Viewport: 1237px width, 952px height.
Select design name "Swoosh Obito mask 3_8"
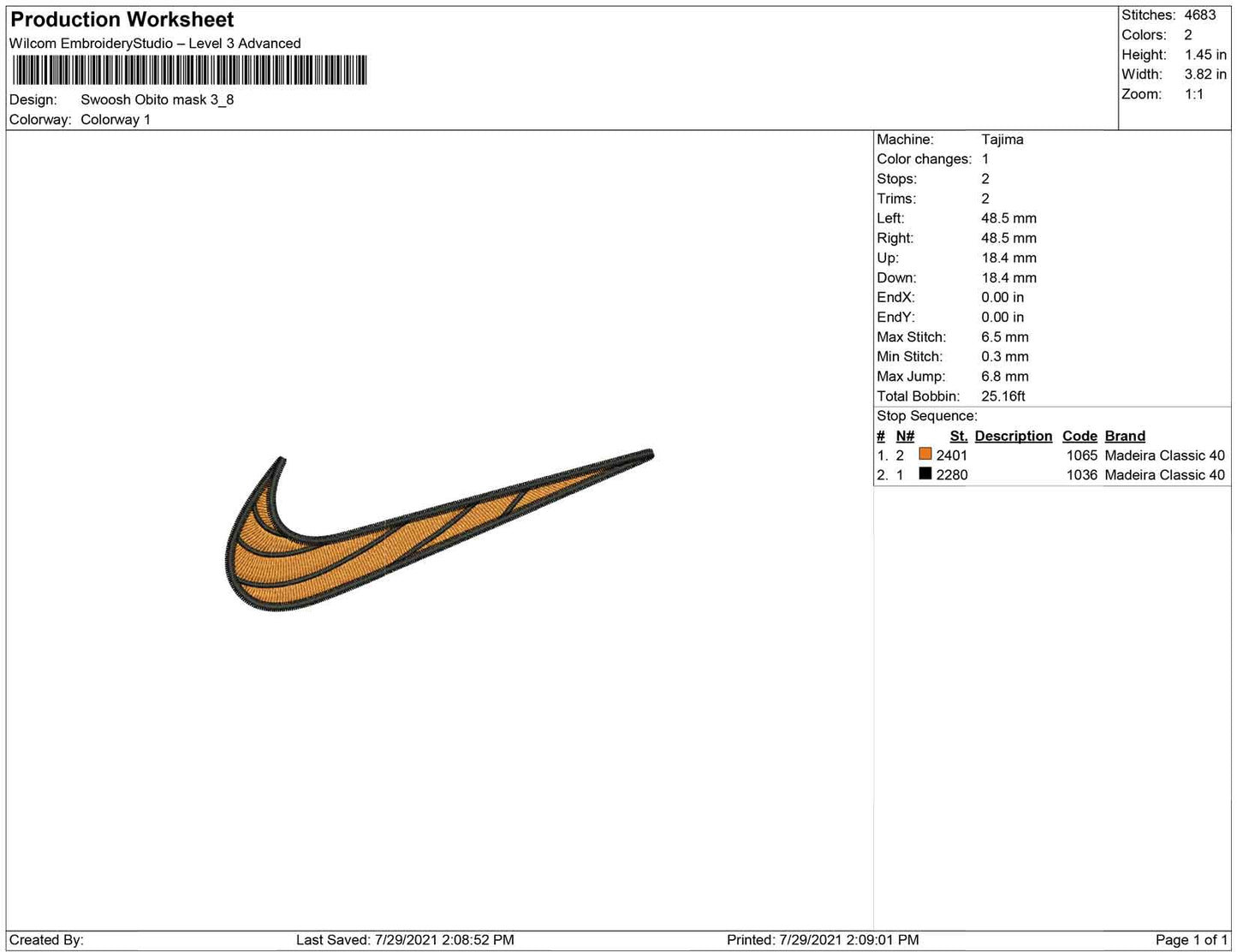158,99
